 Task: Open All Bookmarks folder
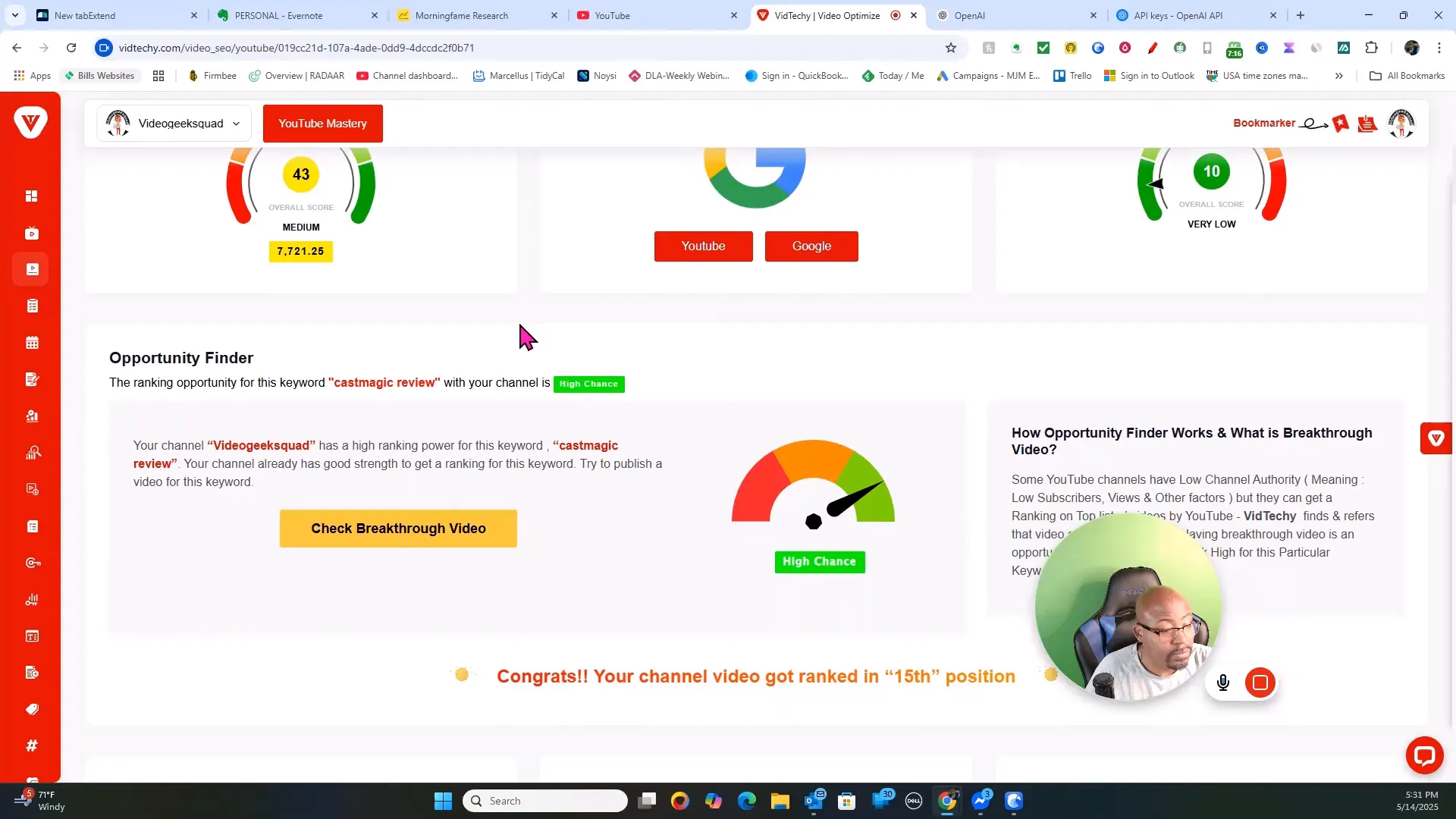tap(1407, 76)
